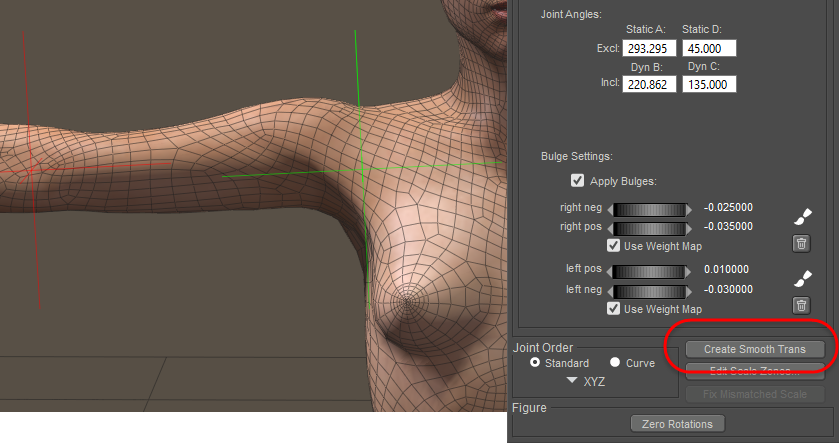Click the trash icon for left bulge weight map

(801, 305)
